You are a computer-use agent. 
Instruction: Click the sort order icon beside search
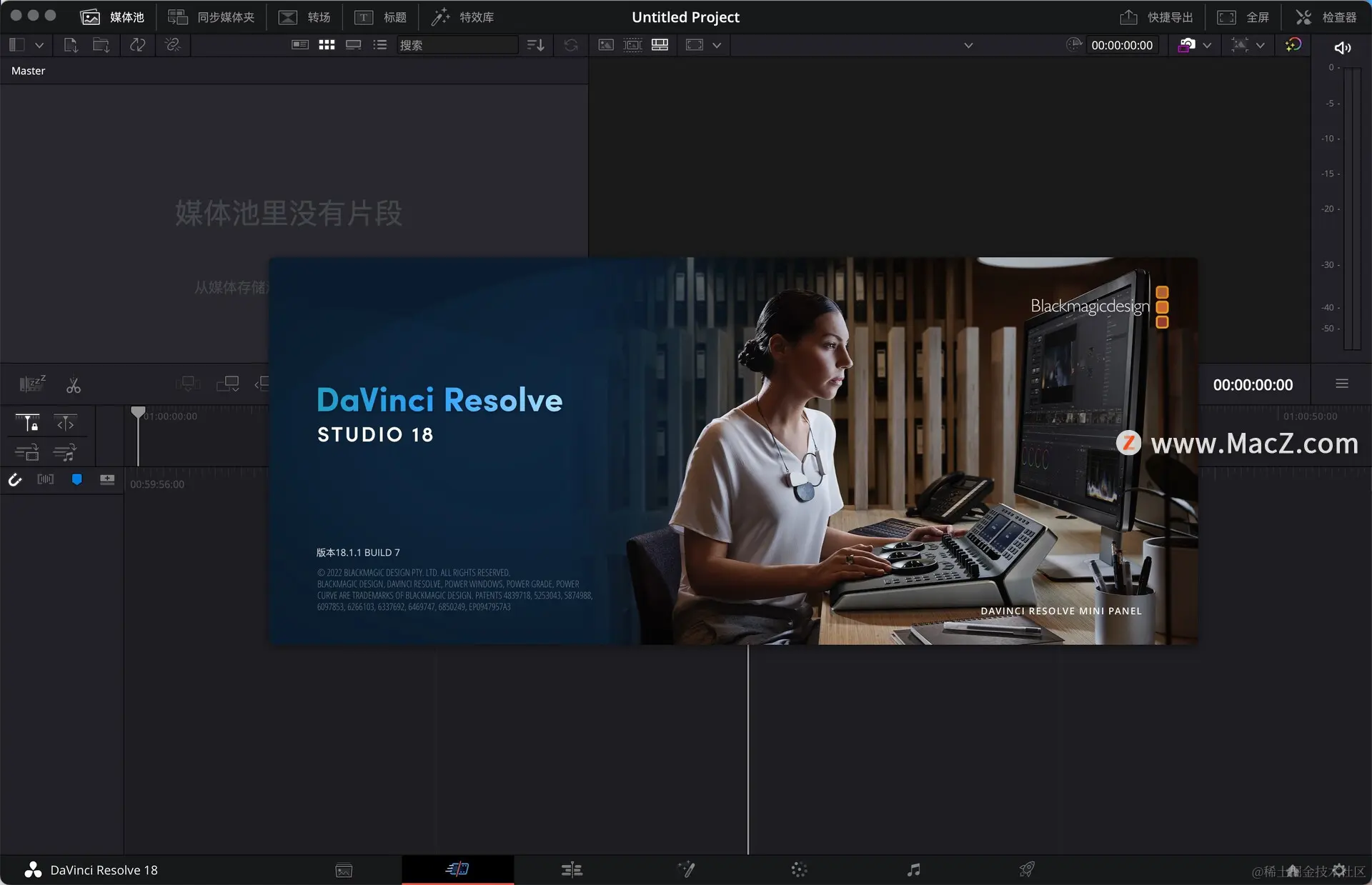point(535,45)
